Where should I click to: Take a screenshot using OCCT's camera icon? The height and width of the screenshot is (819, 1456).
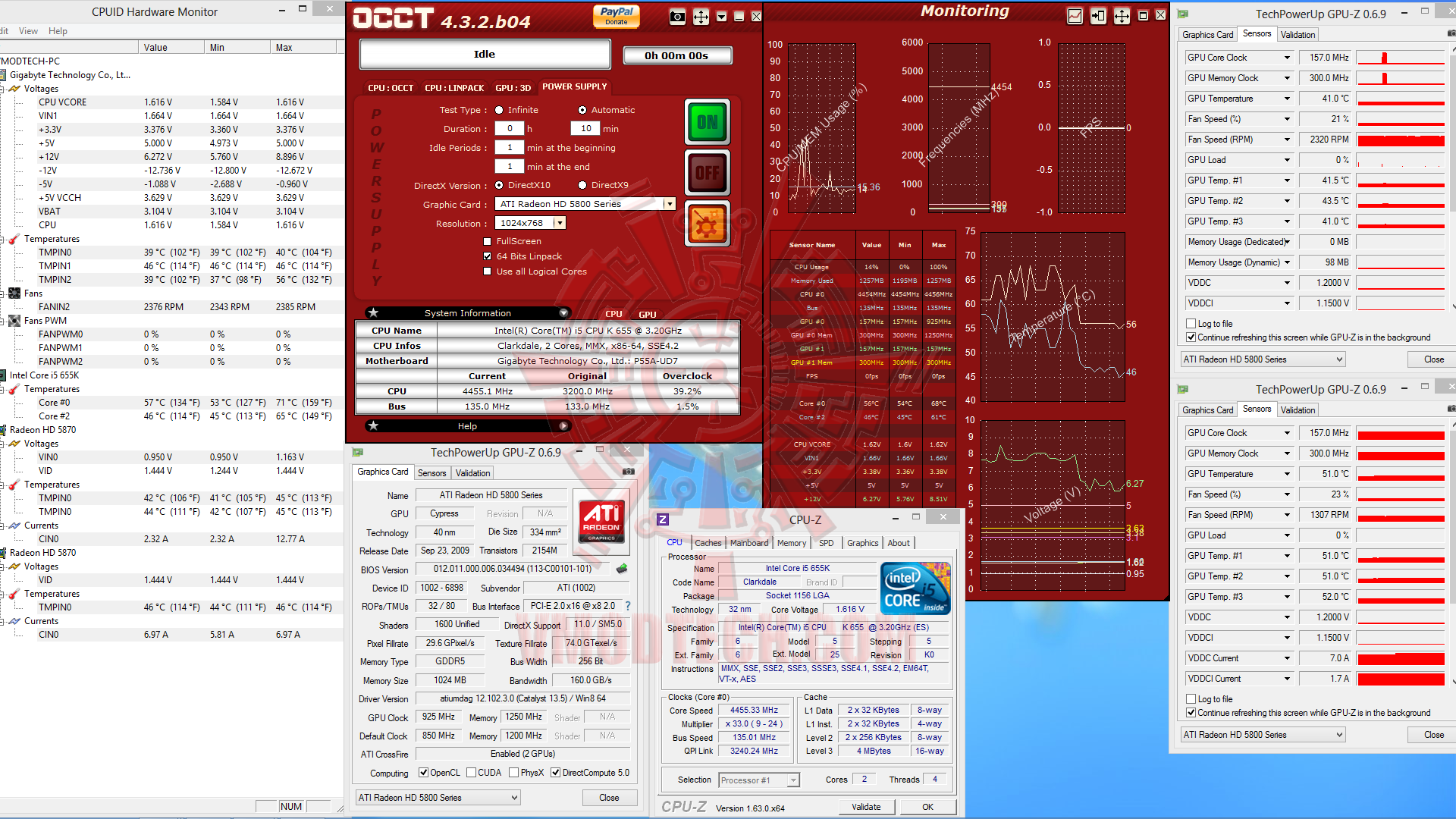[x=677, y=17]
